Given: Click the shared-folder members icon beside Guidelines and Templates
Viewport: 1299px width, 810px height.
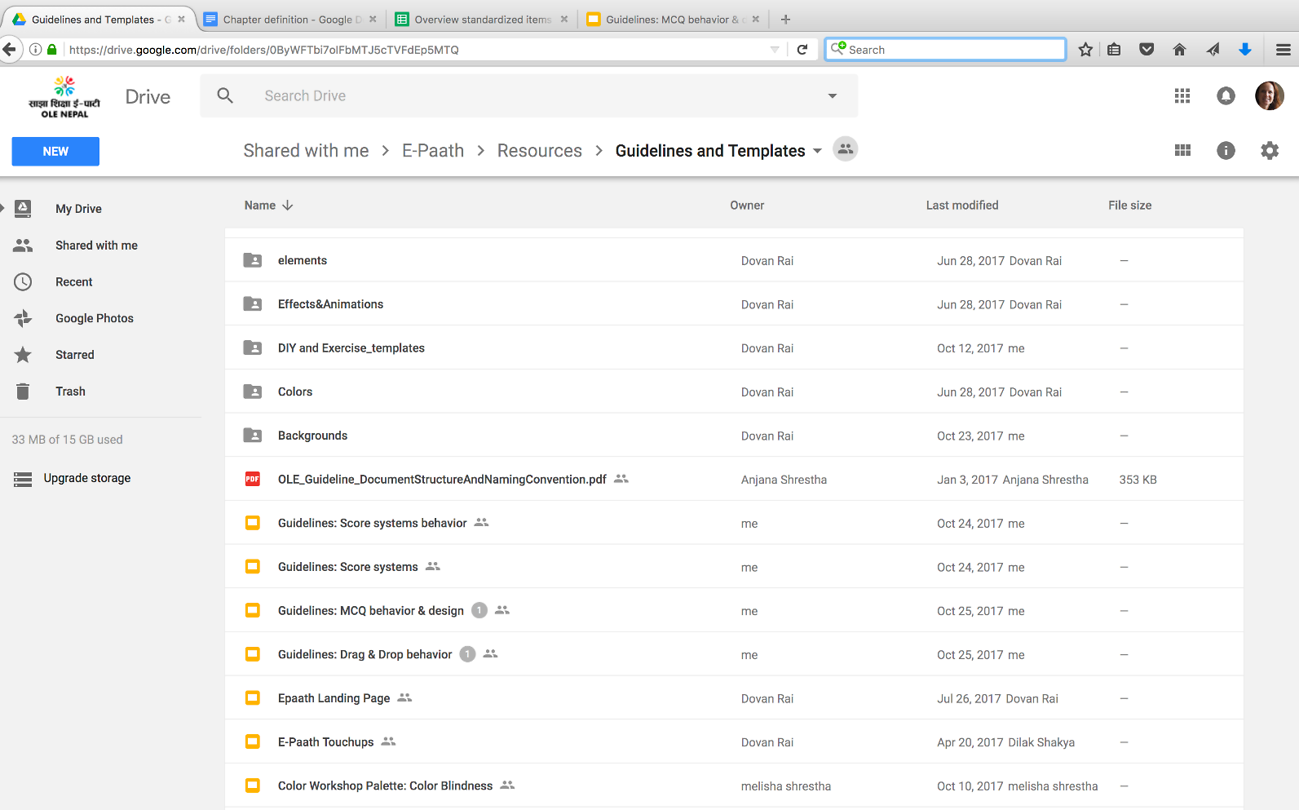Looking at the screenshot, I should pyautogui.click(x=845, y=150).
